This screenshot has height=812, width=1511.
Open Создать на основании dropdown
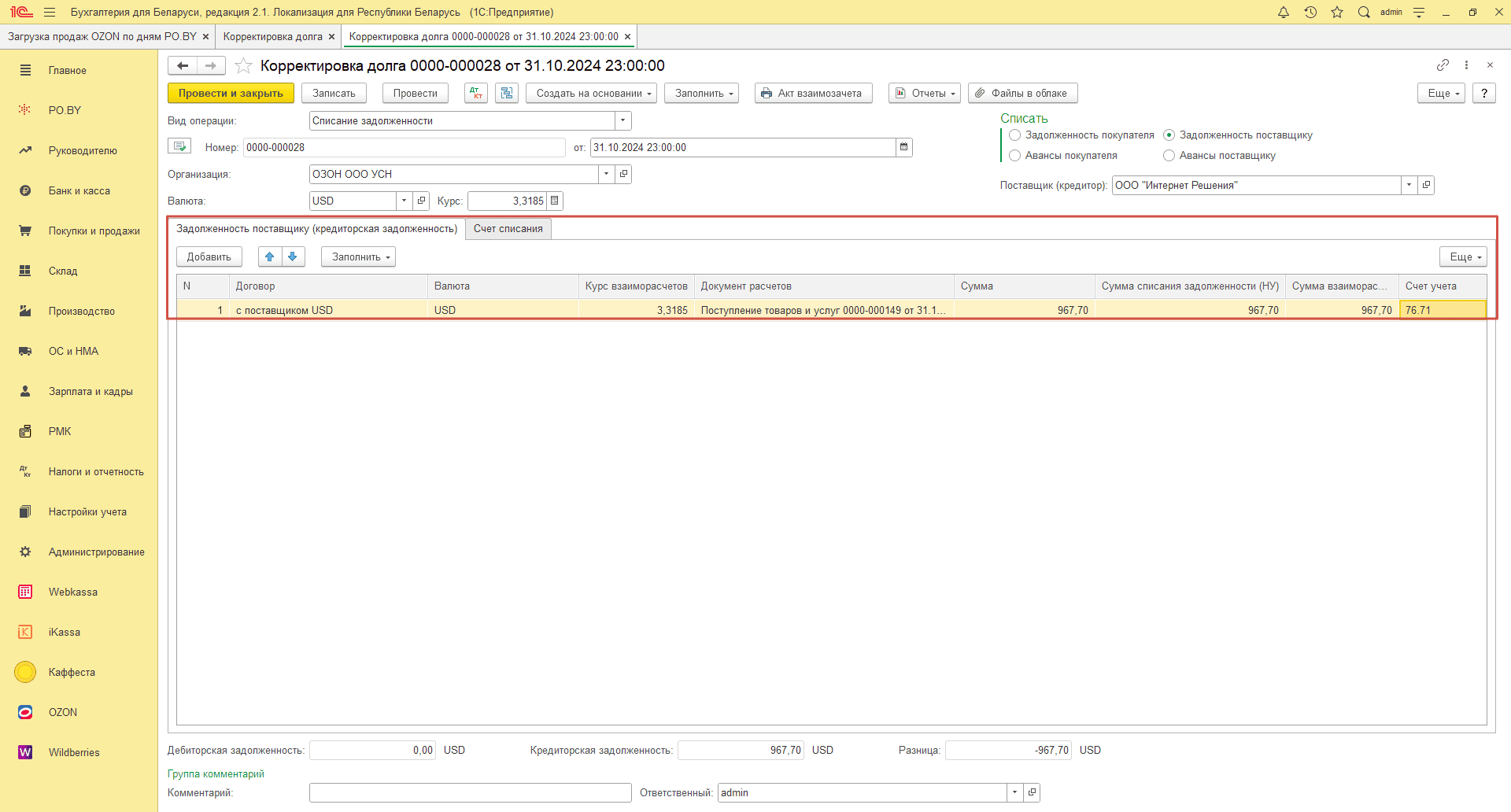click(x=591, y=93)
